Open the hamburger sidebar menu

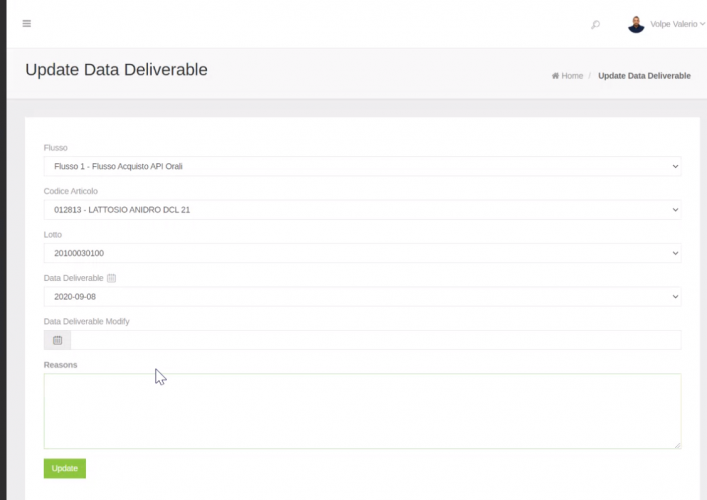27,23
